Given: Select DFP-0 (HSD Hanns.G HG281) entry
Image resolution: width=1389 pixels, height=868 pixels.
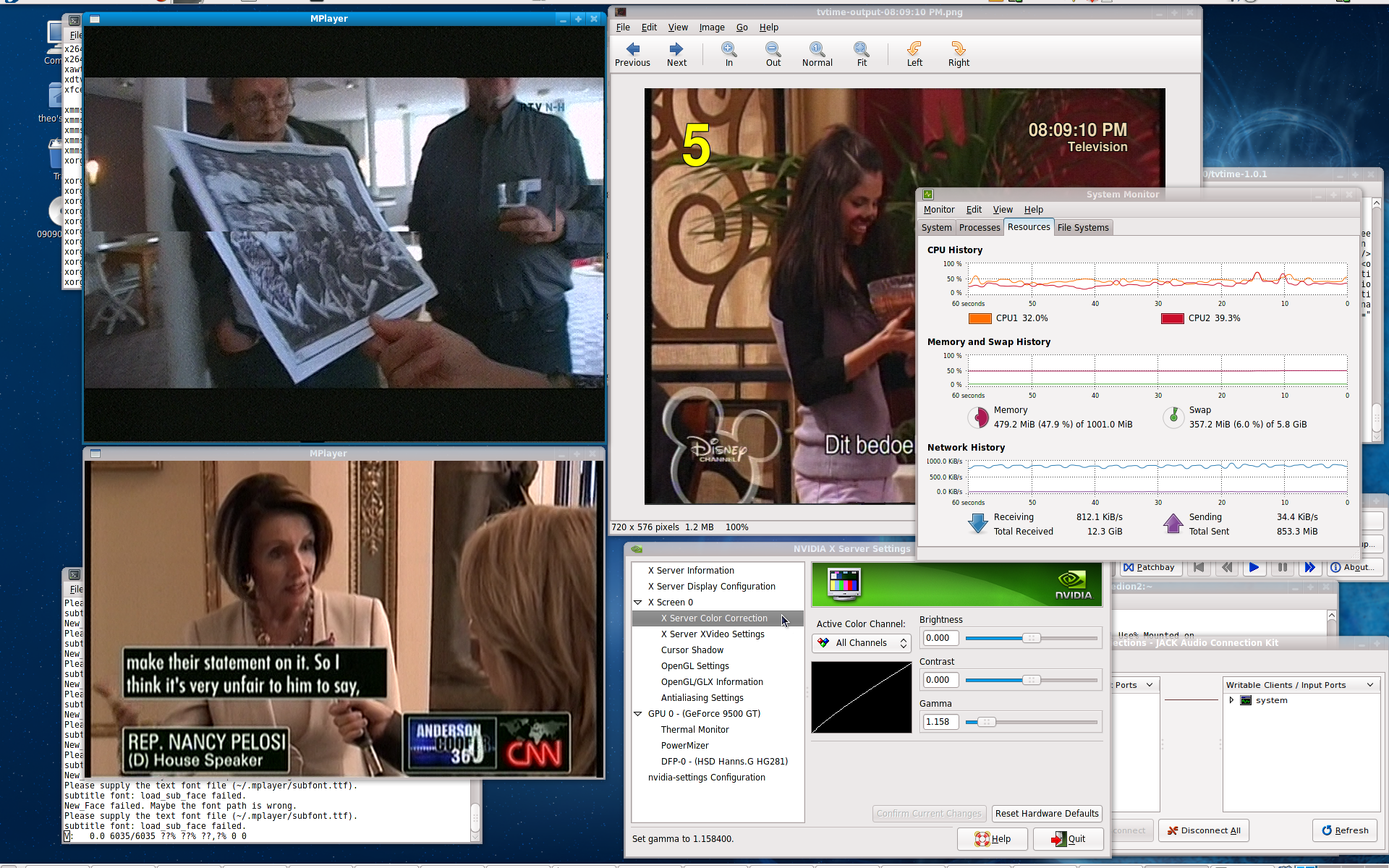Looking at the screenshot, I should pos(724,762).
